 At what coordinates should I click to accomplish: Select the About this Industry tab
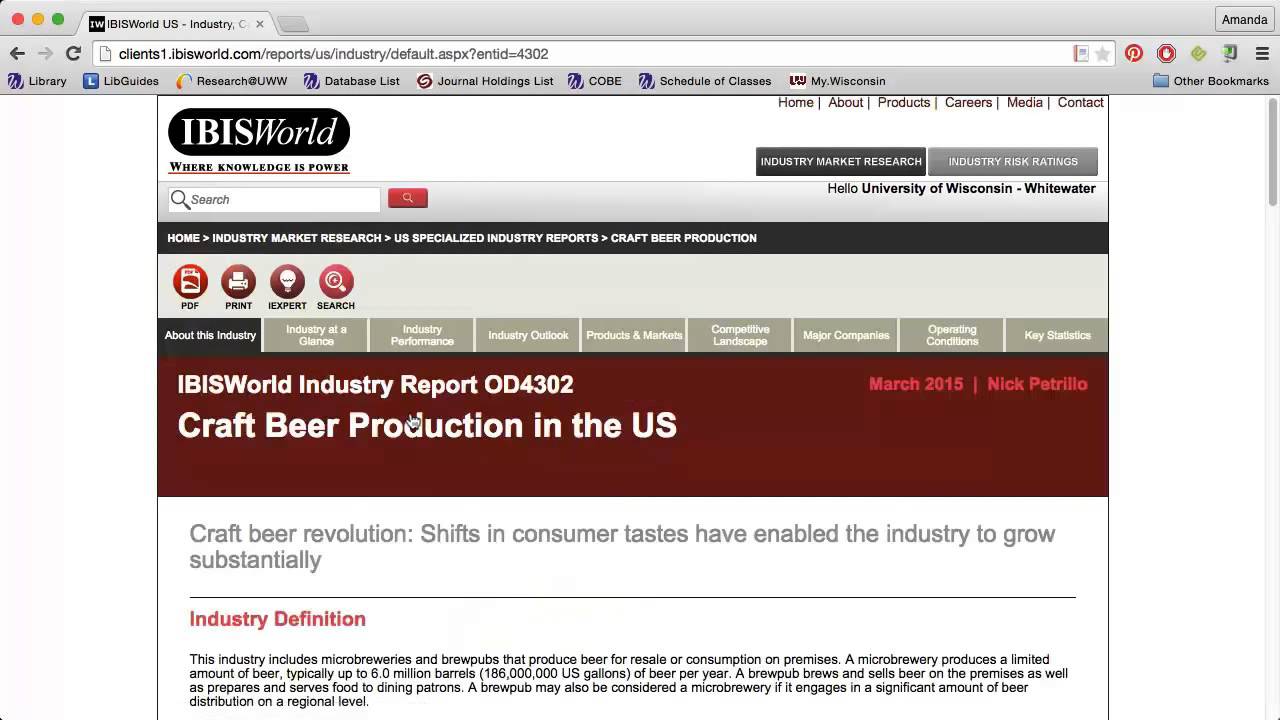(x=210, y=335)
